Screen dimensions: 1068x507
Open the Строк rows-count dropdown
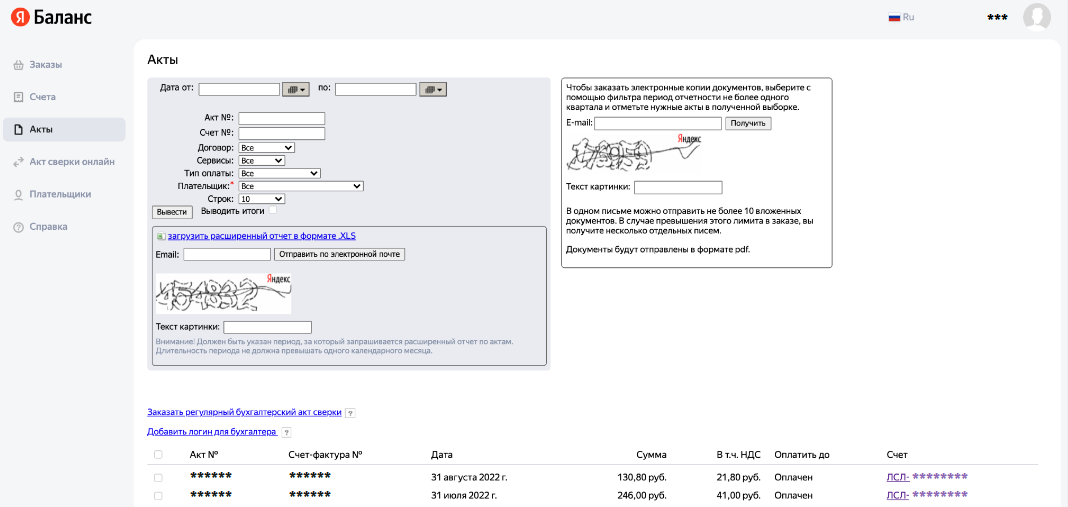tap(262, 199)
